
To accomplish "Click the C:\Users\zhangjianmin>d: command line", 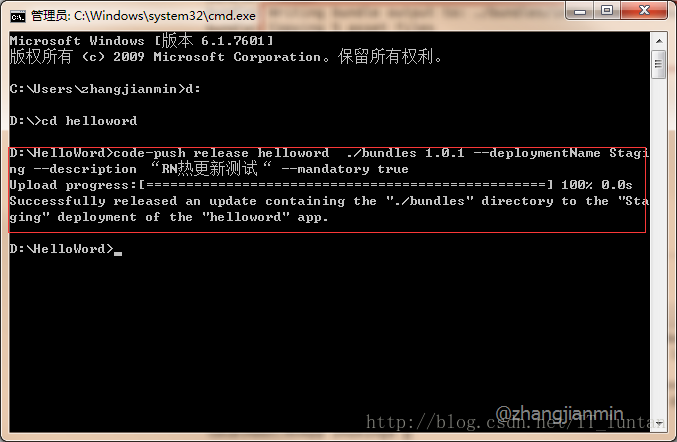I will [105, 89].
